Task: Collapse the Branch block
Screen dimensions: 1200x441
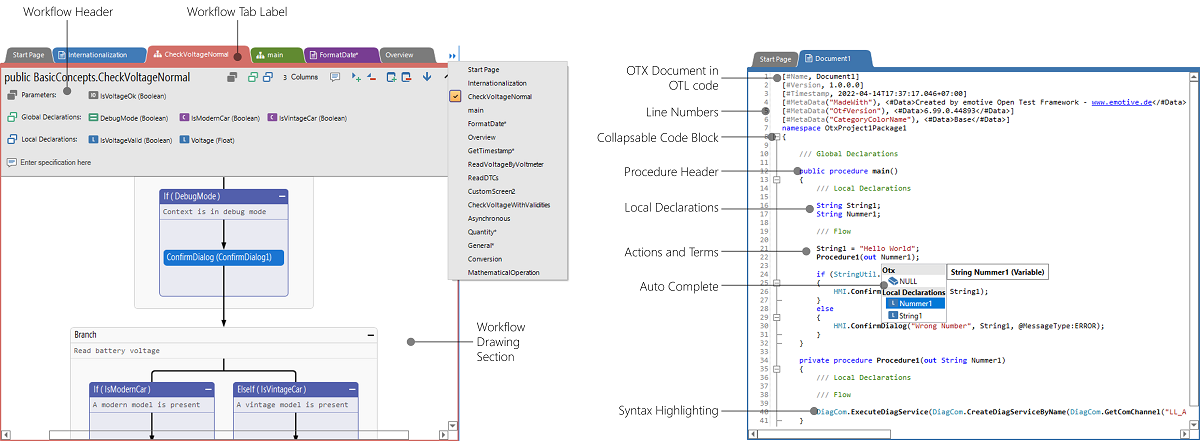Action: 372,335
